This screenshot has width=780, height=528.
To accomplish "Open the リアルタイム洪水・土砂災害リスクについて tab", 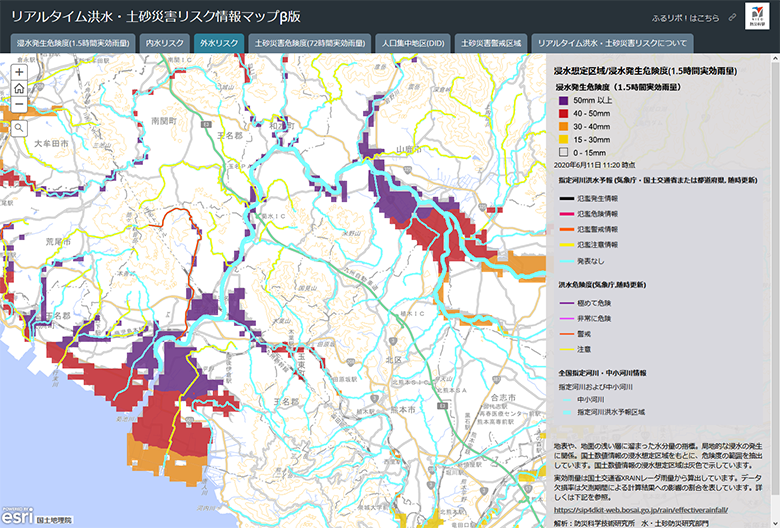I will click(x=612, y=44).
